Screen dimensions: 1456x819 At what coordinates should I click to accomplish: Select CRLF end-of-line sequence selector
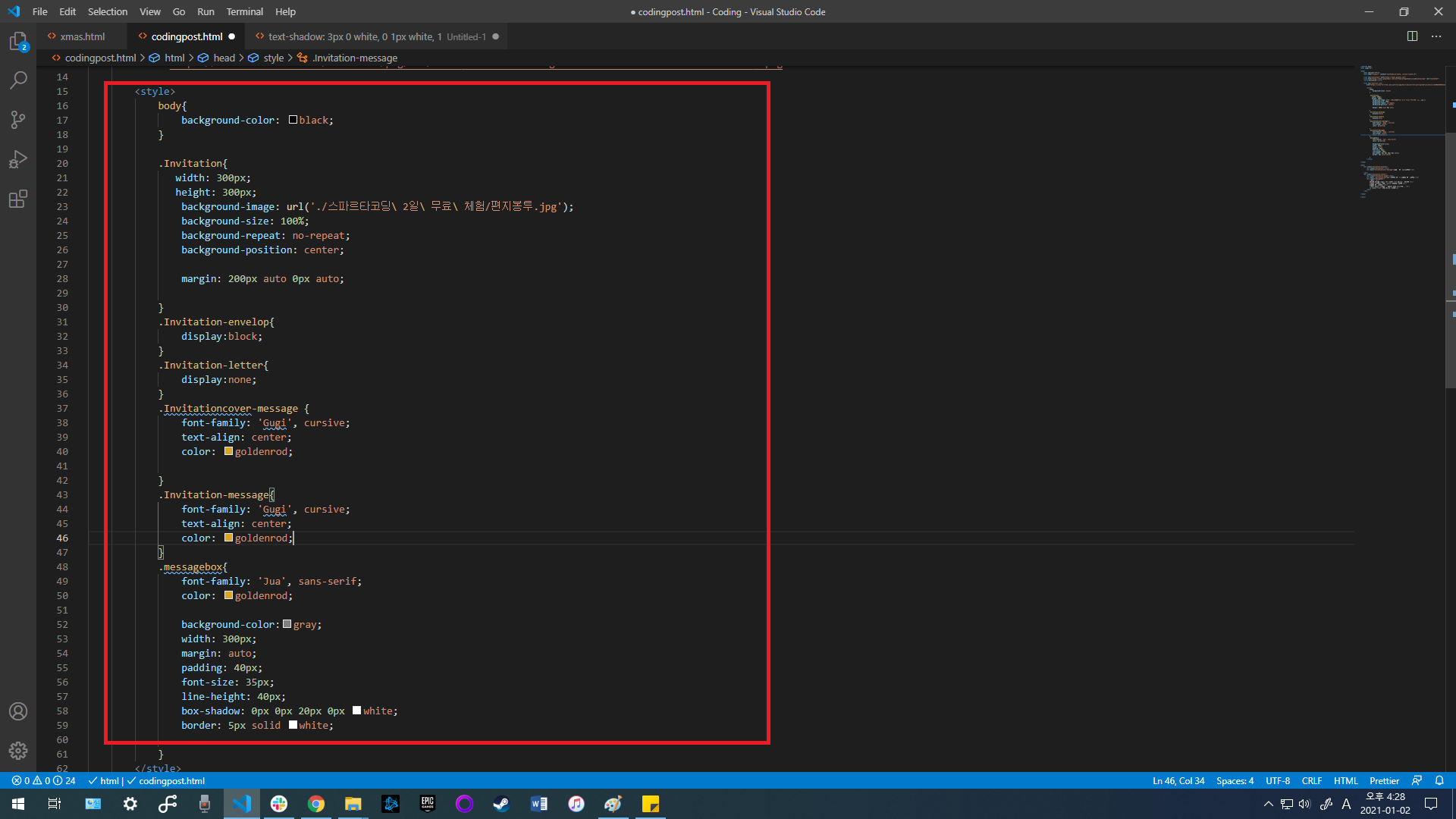1311,780
